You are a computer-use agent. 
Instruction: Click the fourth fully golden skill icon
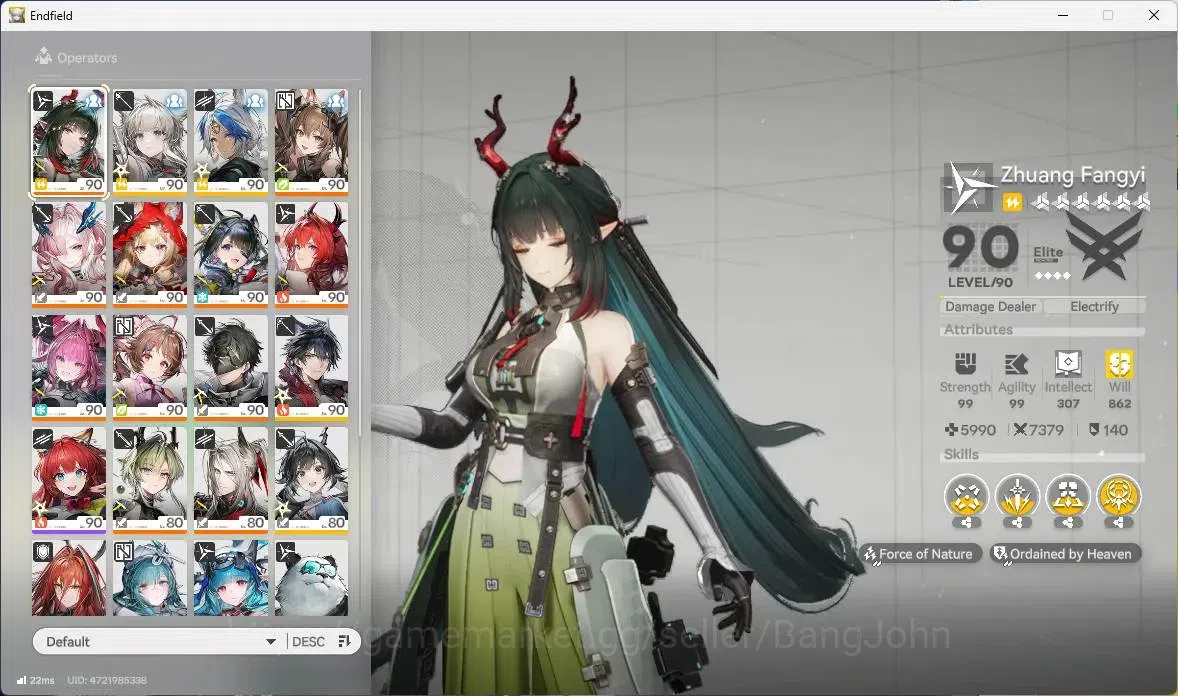1119,495
